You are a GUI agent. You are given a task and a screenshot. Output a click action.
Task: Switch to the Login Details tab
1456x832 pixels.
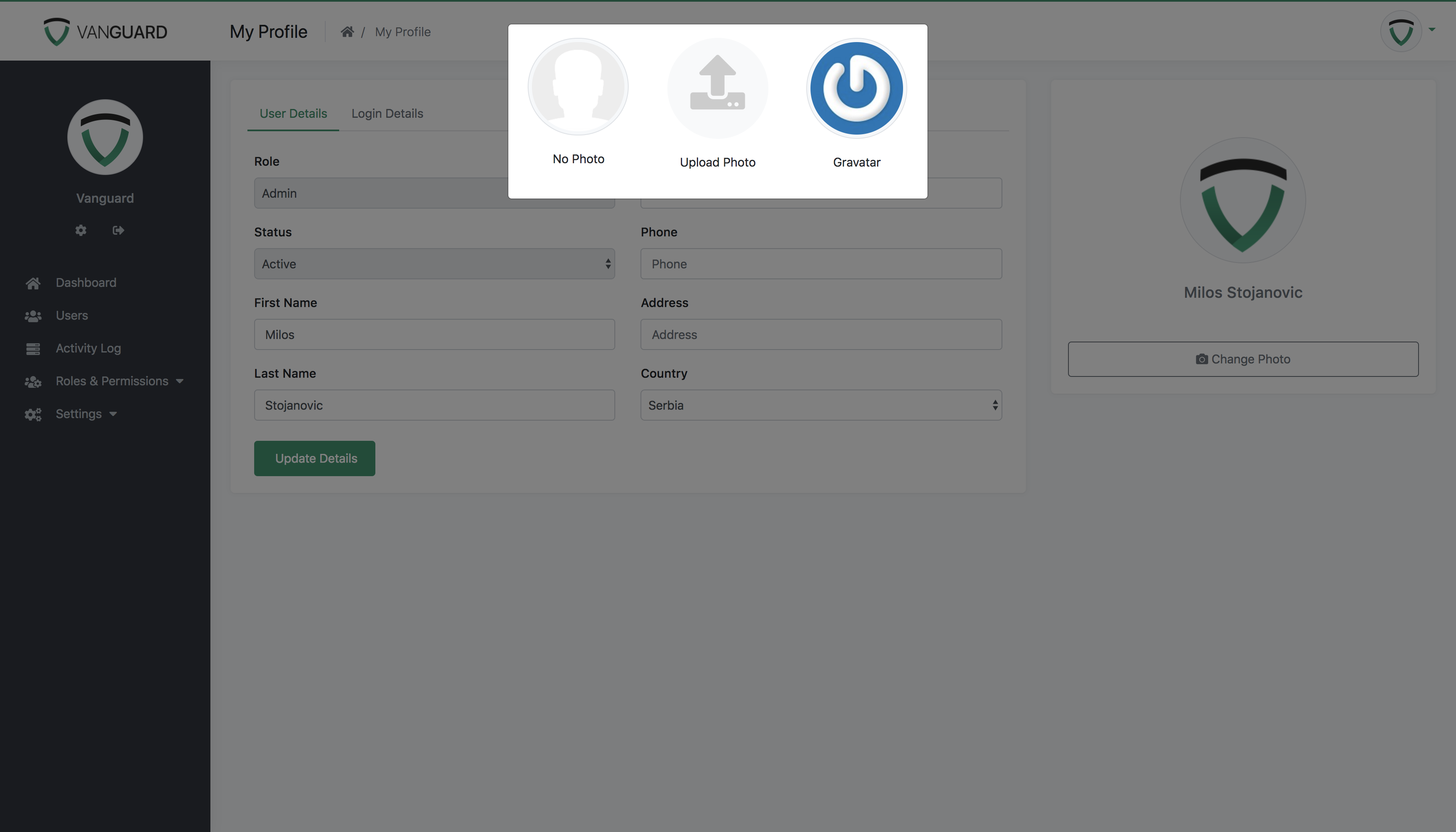click(387, 113)
